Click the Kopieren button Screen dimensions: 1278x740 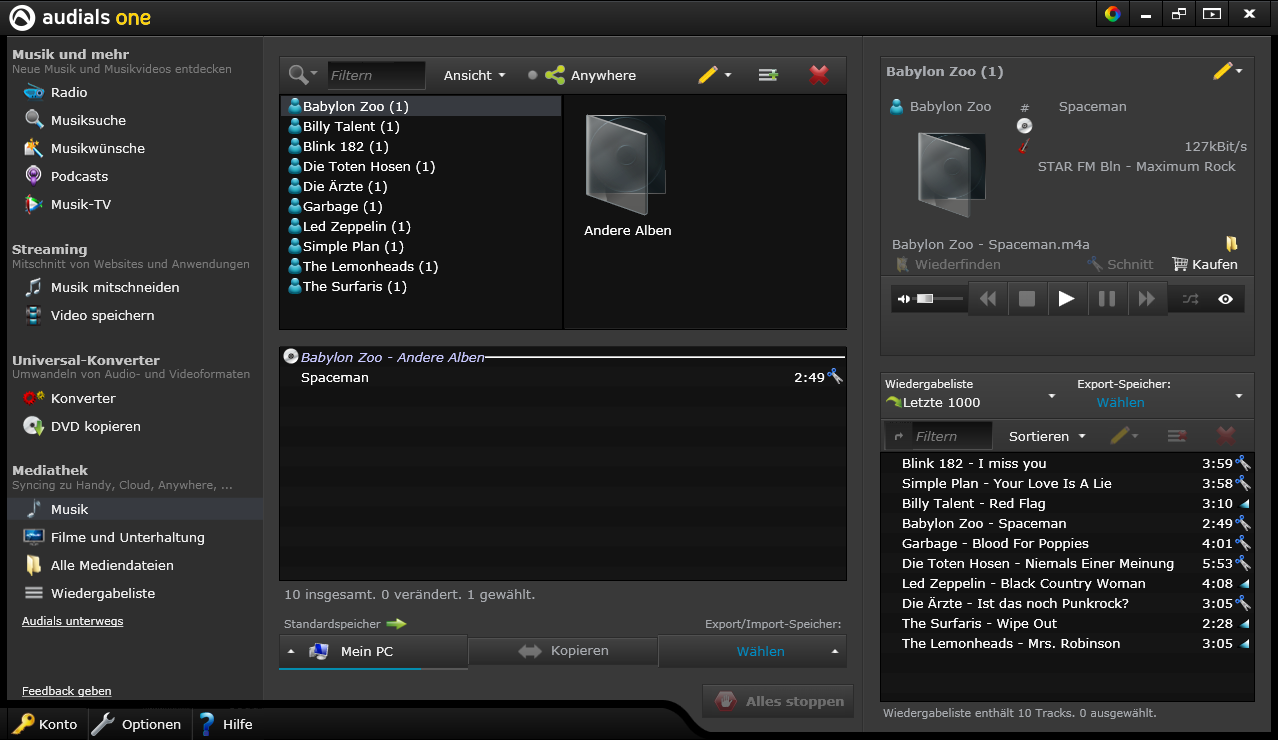[x=563, y=651]
